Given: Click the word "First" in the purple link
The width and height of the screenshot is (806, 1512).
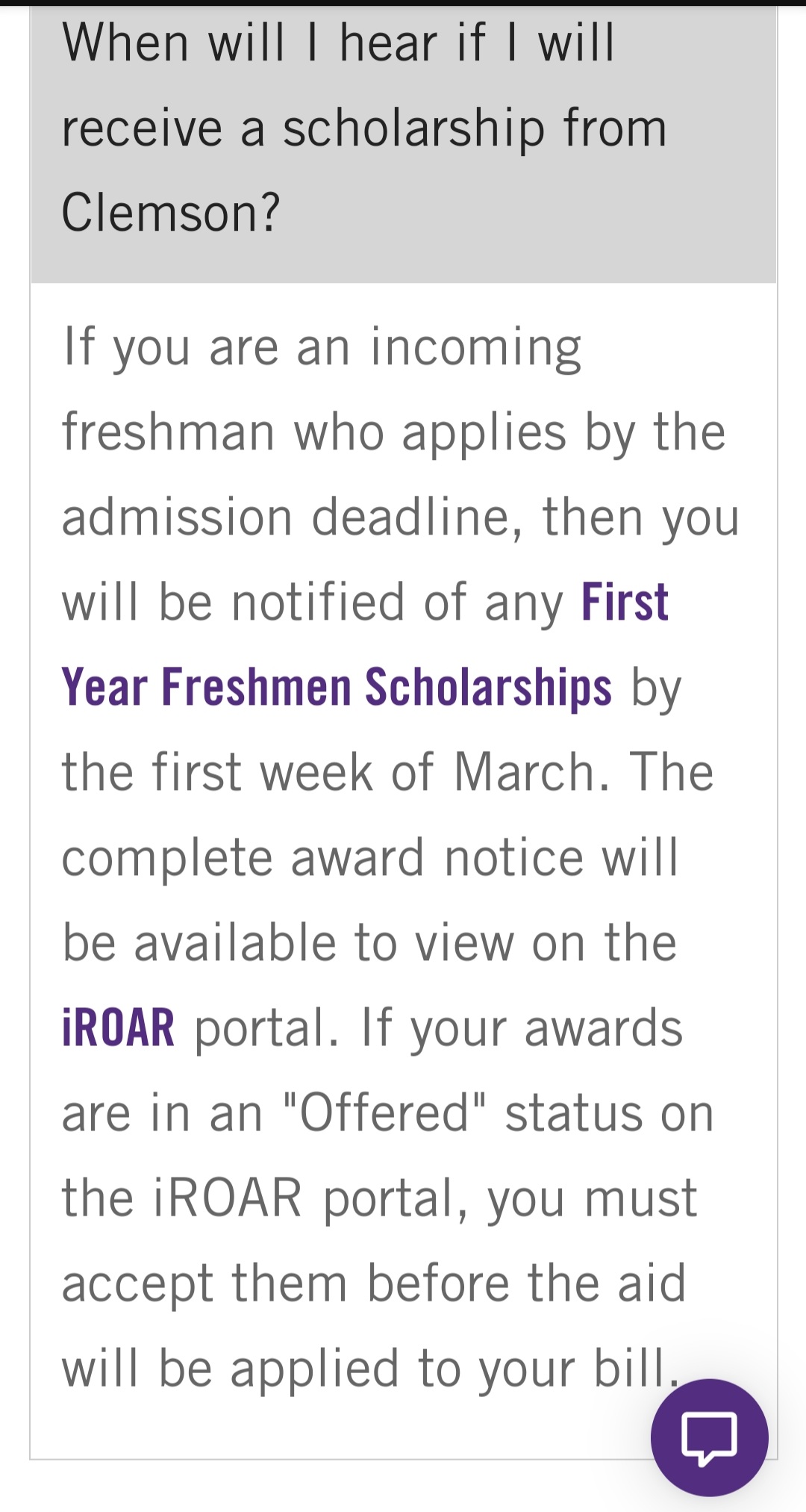Looking at the screenshot, I should tap(625, 602).
